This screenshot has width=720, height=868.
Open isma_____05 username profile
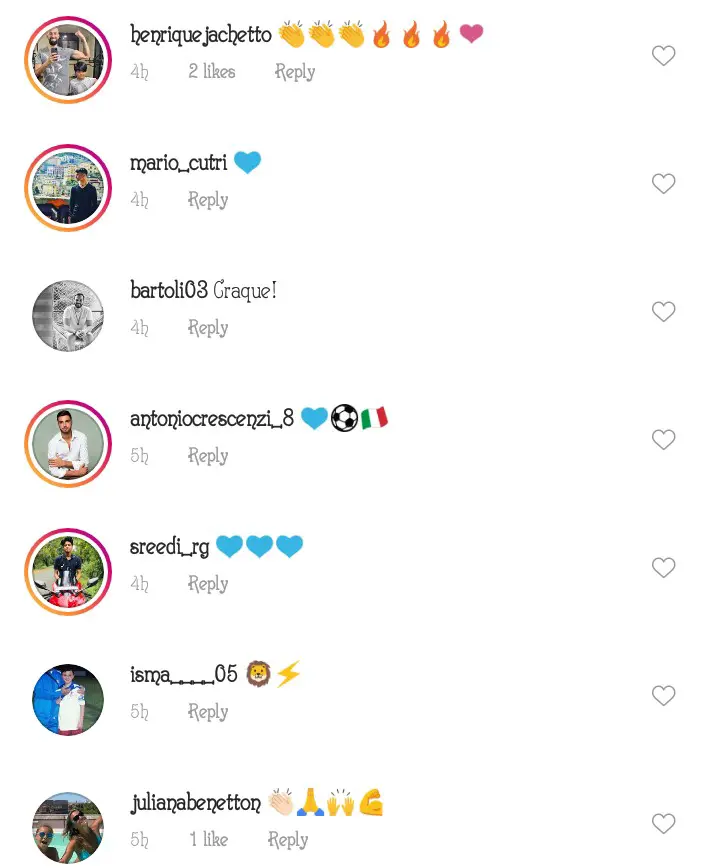coord(184,674)
